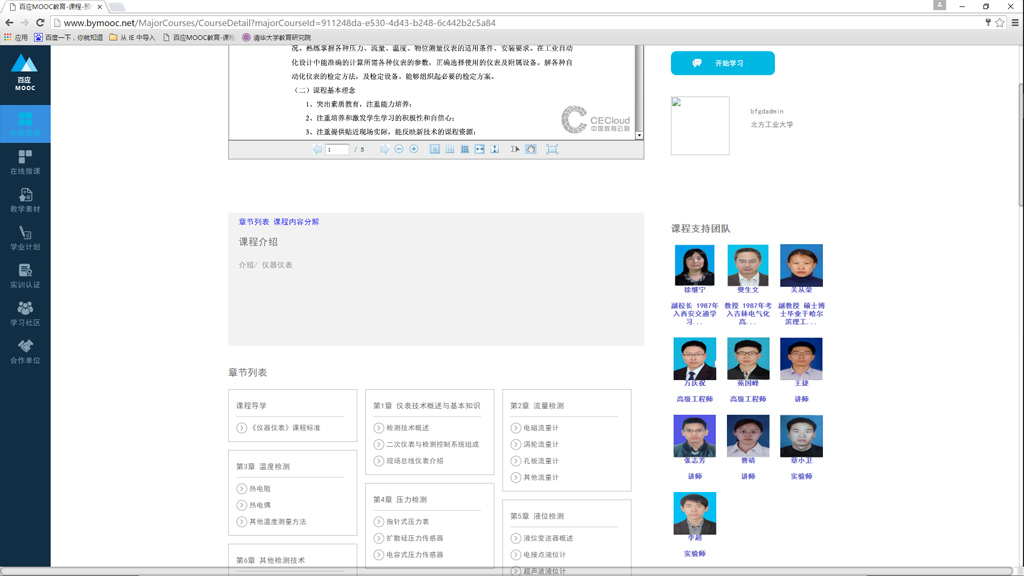
Task: Click the page number input field
Action: pyautogui.click(x=337, y=149)
